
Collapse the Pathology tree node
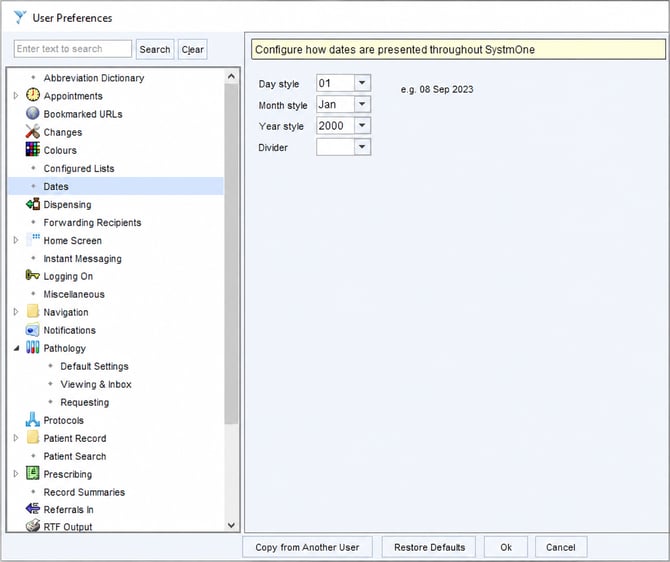(x=16, y=348)
